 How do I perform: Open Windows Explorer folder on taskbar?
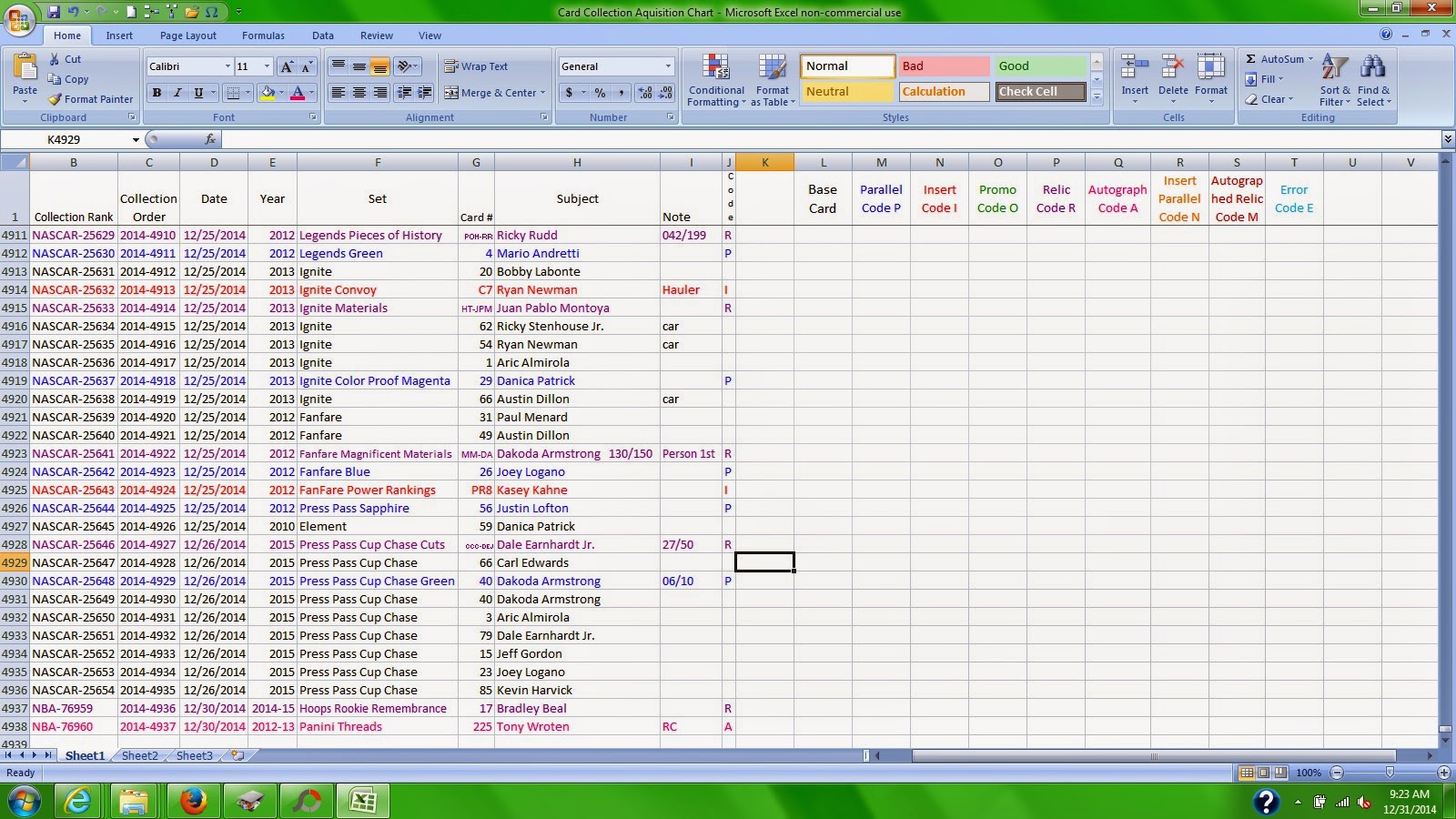[134, 801]
